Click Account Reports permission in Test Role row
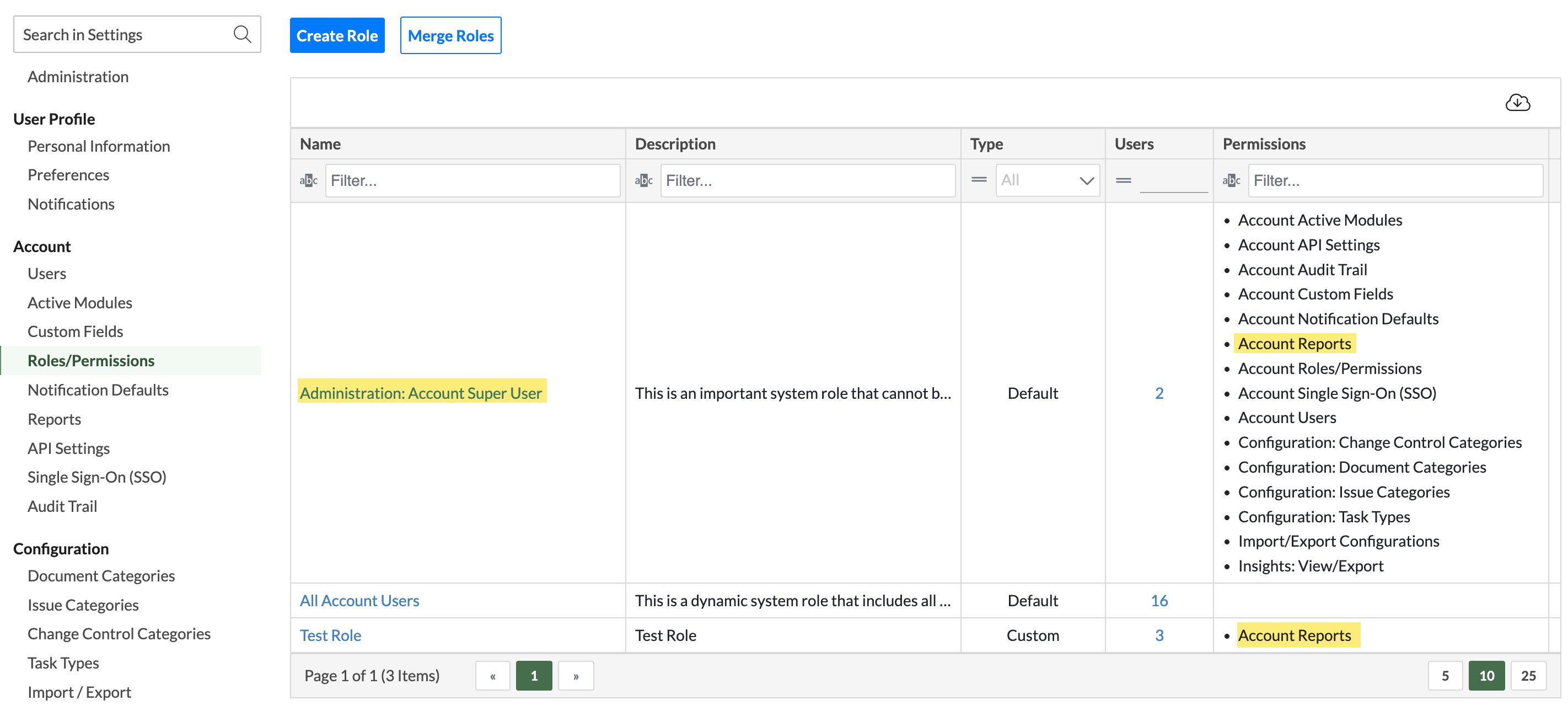This screenshot has height=727, width=1568. [1294, 635]
